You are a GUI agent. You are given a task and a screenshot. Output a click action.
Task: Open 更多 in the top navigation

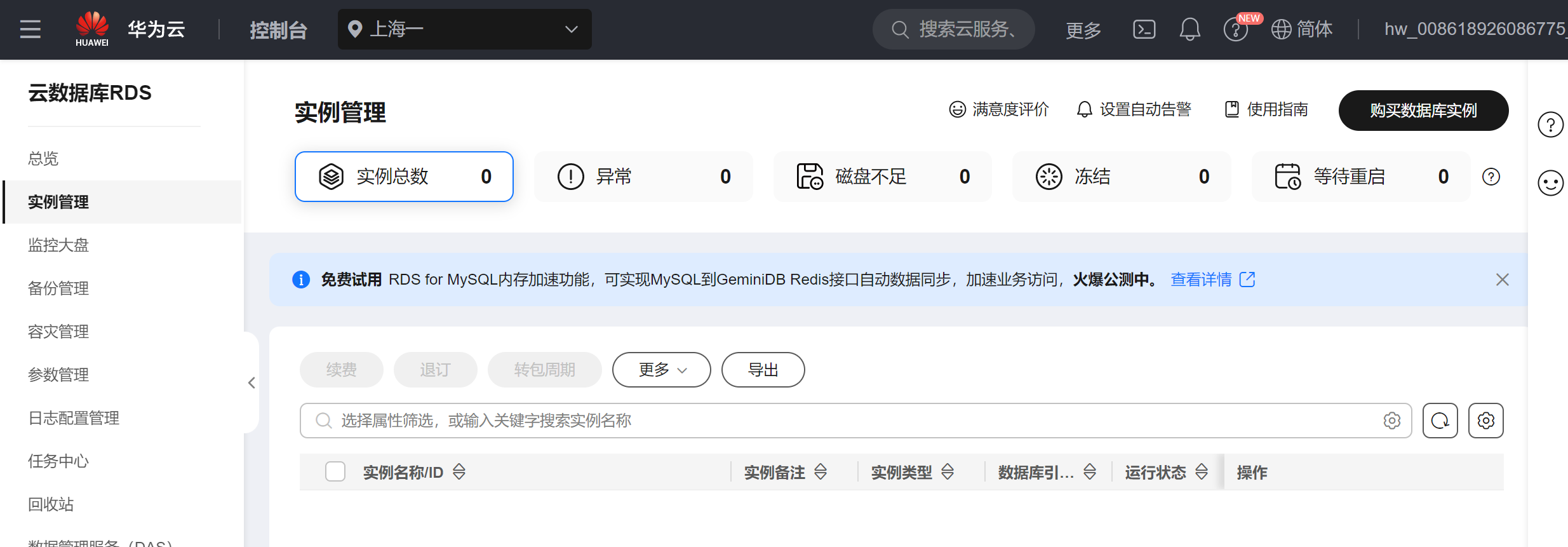[1083, 29]
